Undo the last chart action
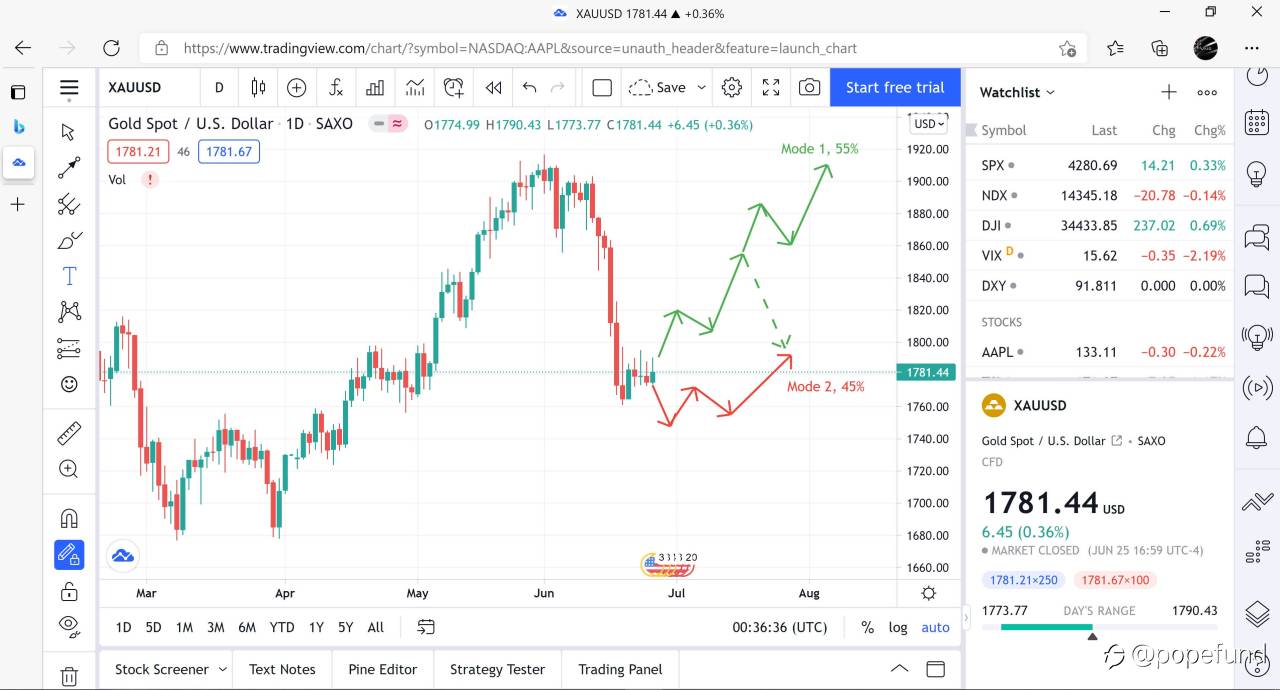 coord(530,87)
